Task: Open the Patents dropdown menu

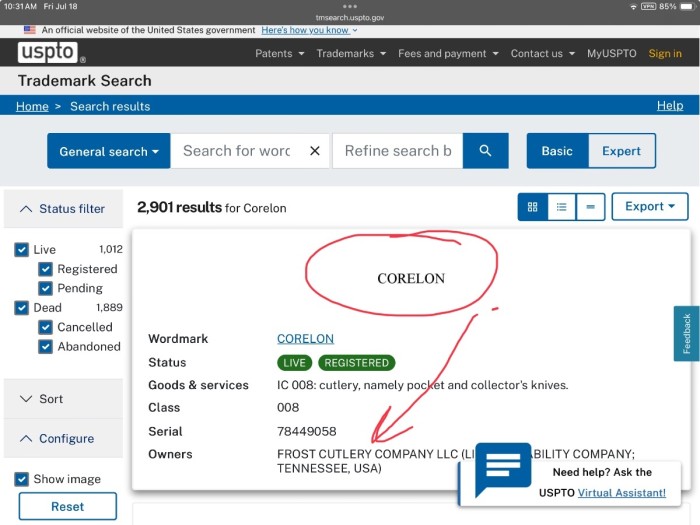Action: [x=279, y=54]
